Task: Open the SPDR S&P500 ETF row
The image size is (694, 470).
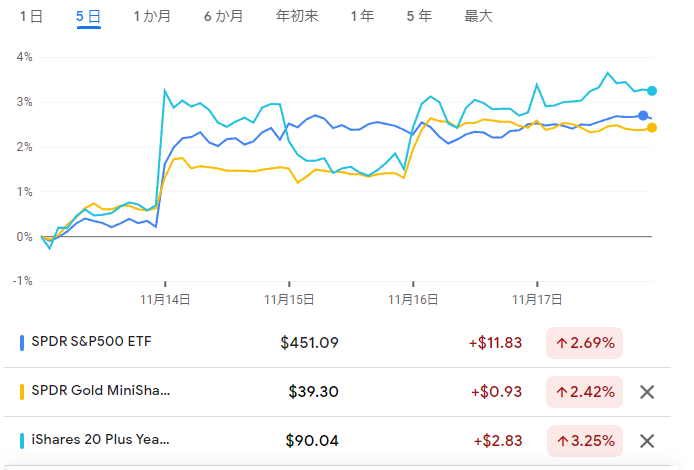Action: [x=337, y=343]
